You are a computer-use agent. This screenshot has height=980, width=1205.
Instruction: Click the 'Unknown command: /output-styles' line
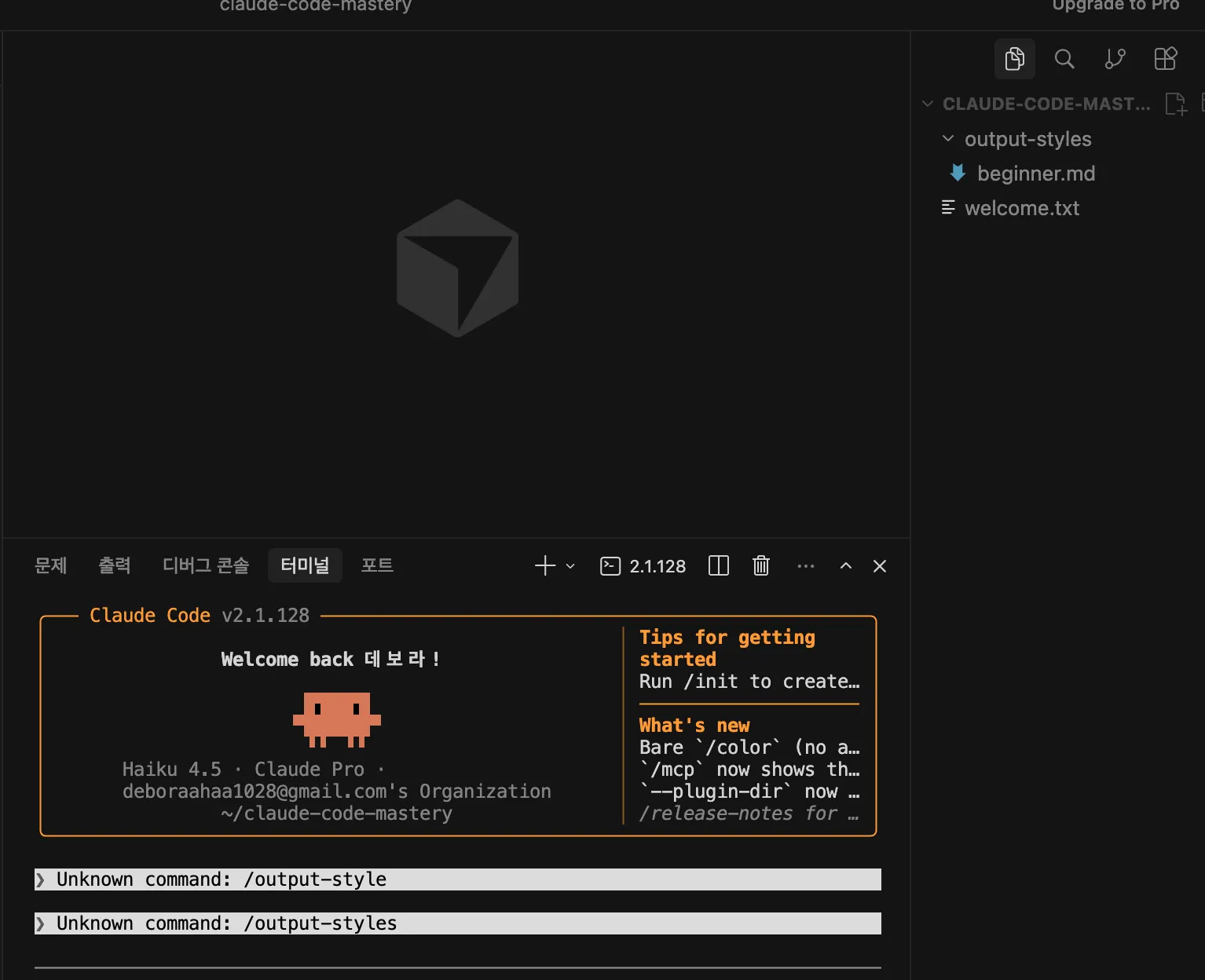458,923
